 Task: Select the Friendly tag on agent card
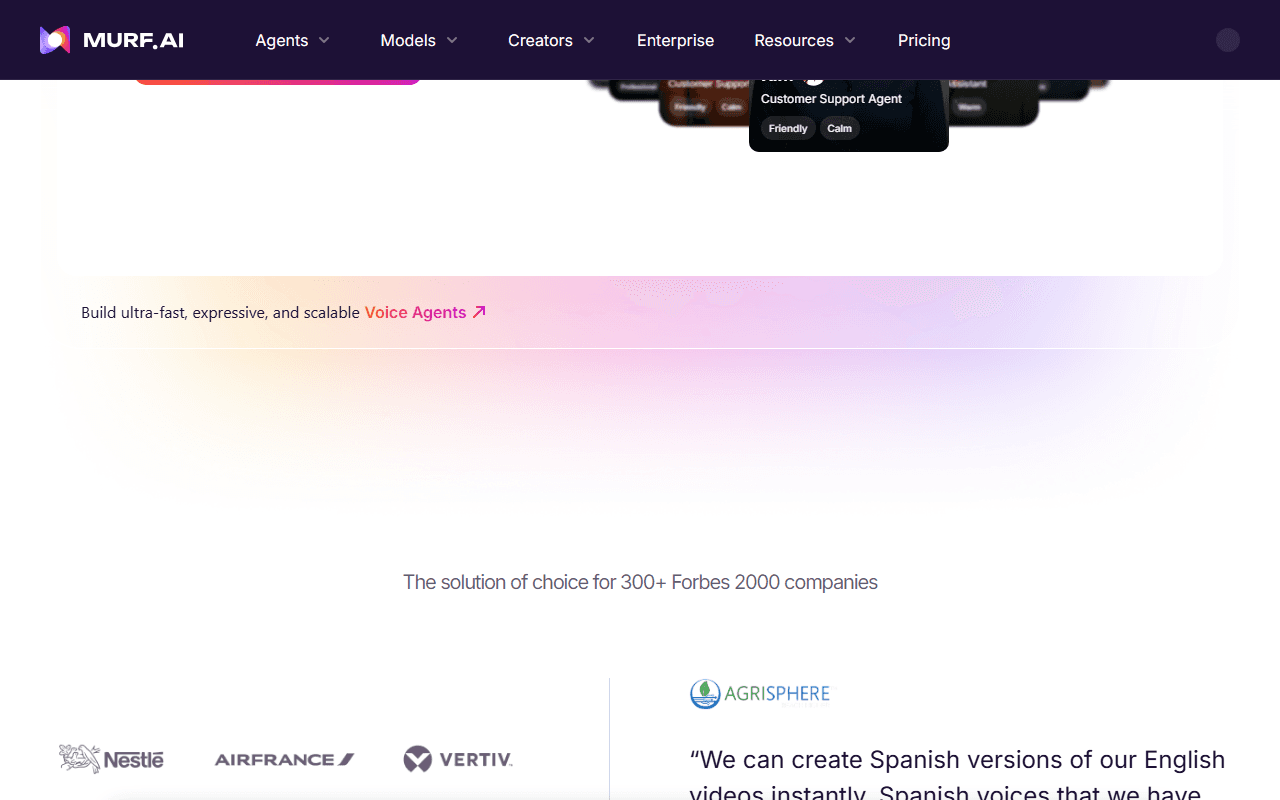tap(788, 128)
